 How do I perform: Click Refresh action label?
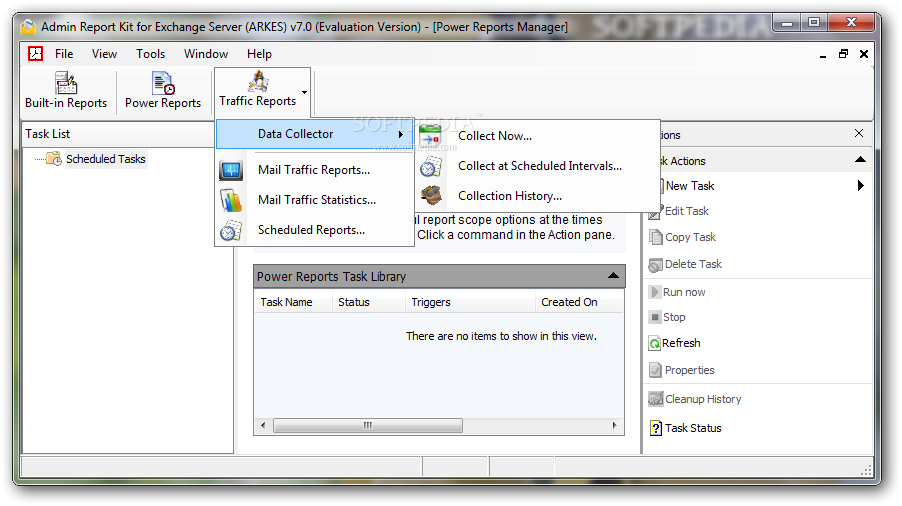click(x=682, y=343)
